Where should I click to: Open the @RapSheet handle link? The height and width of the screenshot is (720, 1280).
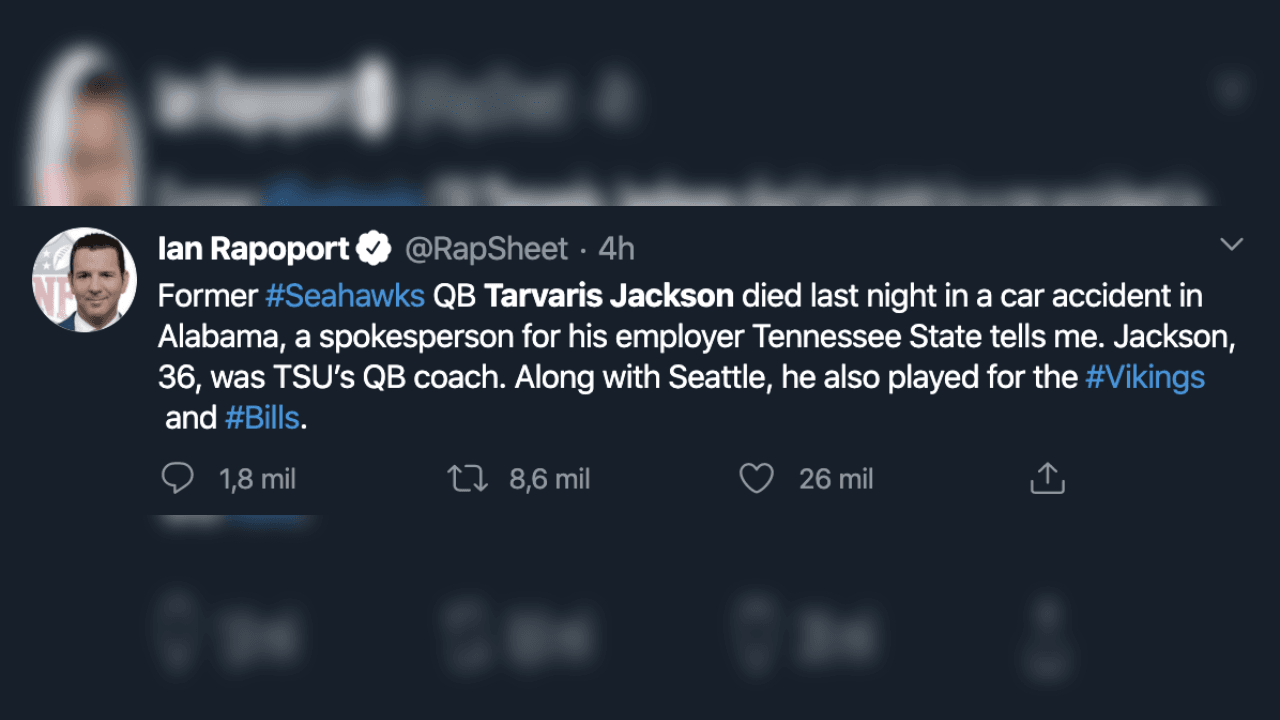(485, 248)
